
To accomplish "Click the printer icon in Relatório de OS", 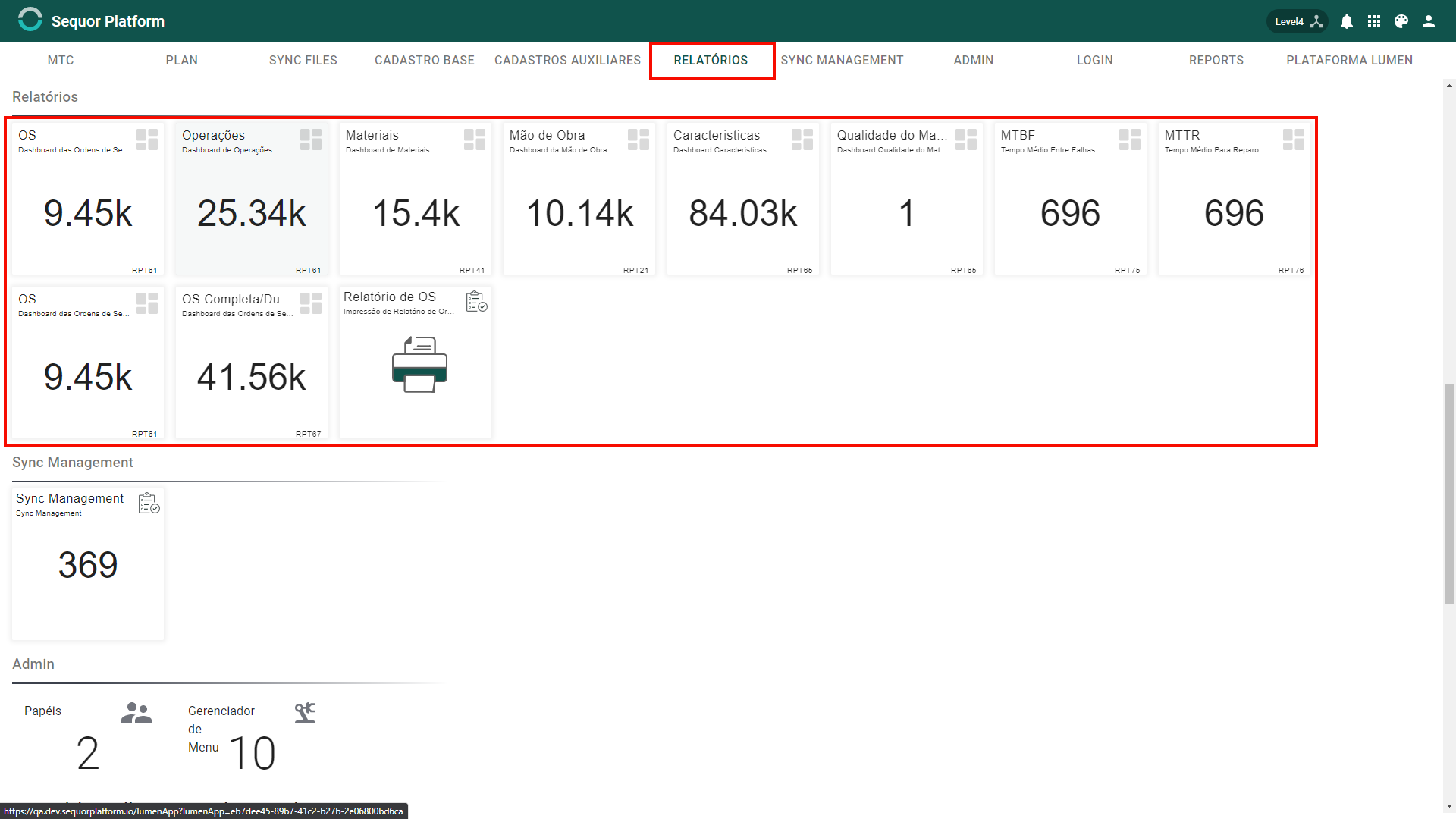I will 419,365.
